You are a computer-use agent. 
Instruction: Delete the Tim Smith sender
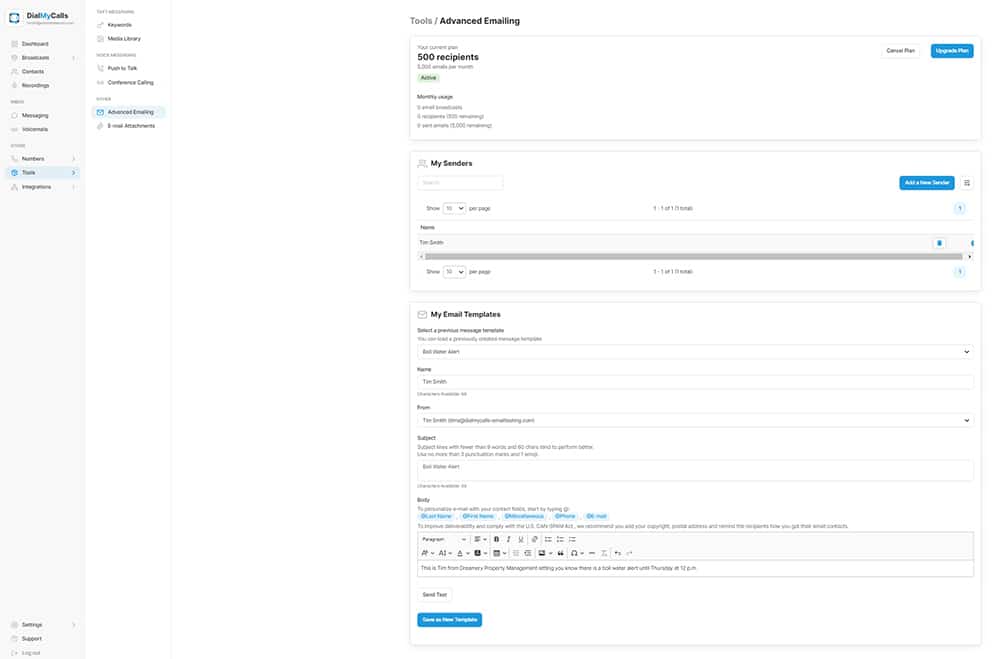tap(938, 243)
